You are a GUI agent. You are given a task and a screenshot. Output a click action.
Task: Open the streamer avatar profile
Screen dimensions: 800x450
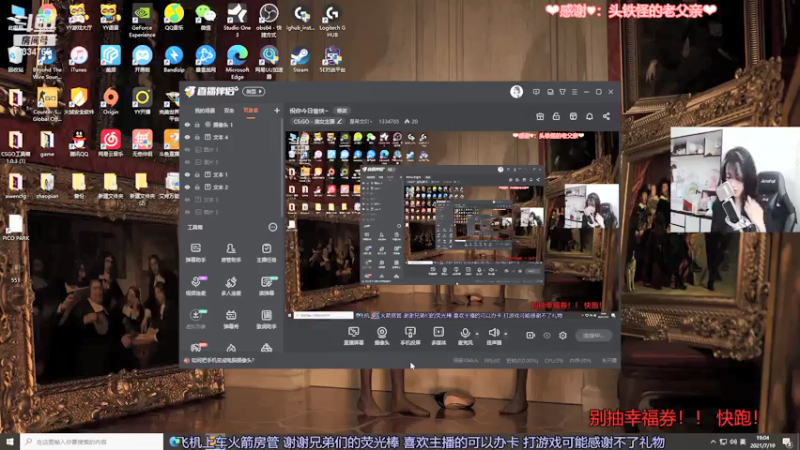tap(516, 92)
